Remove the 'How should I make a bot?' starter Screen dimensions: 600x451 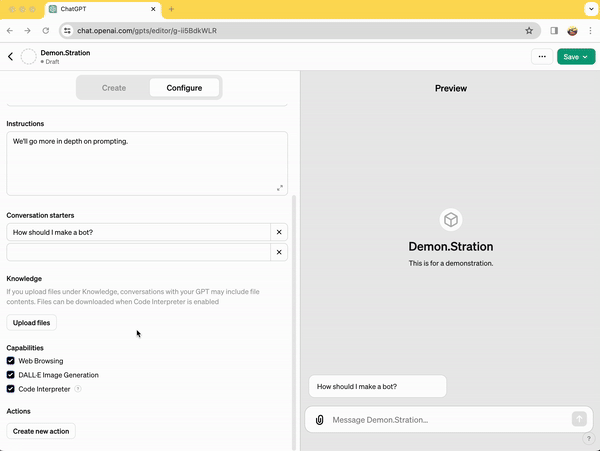(279, 232)
